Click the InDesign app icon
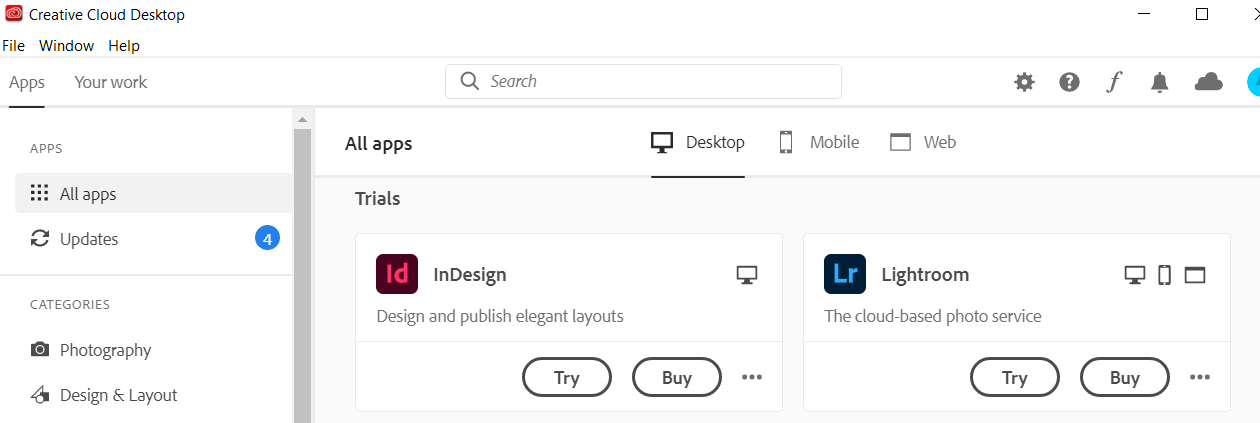 397,274
